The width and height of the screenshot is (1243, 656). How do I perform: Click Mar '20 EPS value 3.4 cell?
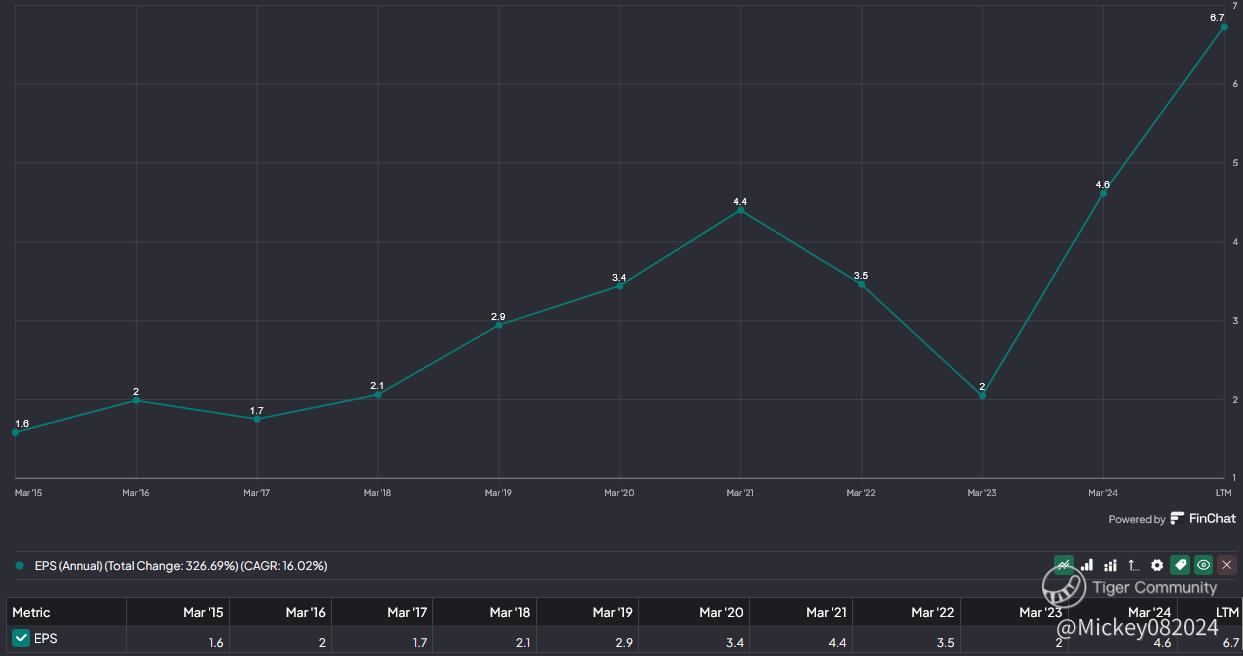(x=693, y=642)
